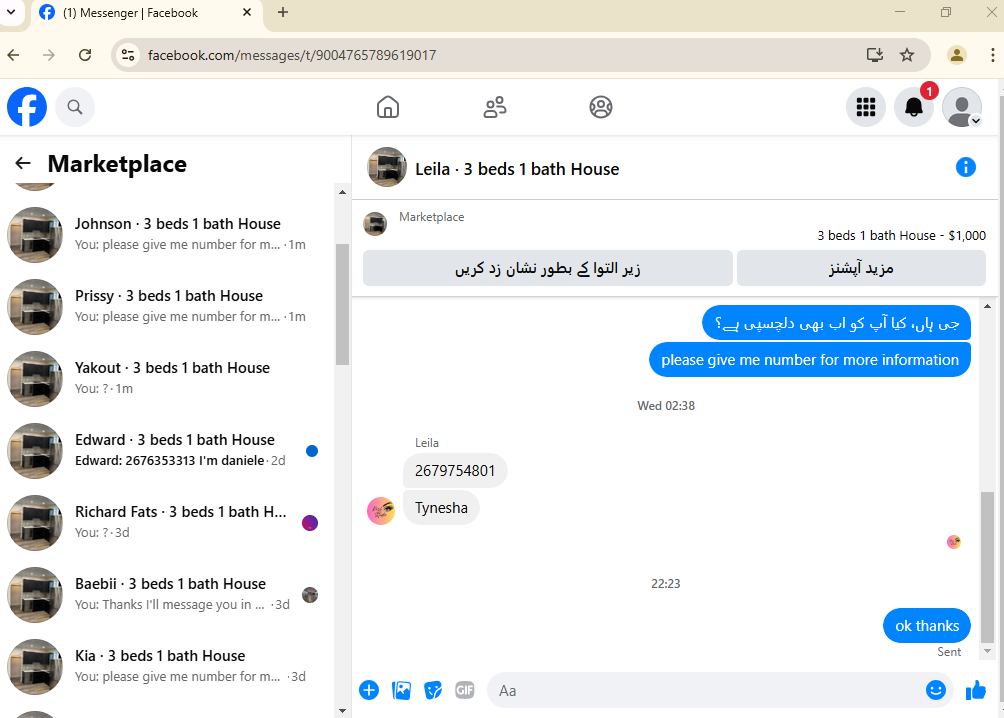The height and width of the screenshot is (718, 1004).
Task: Click the Leila avatar in chat header
Action: [x=387, y=167]
